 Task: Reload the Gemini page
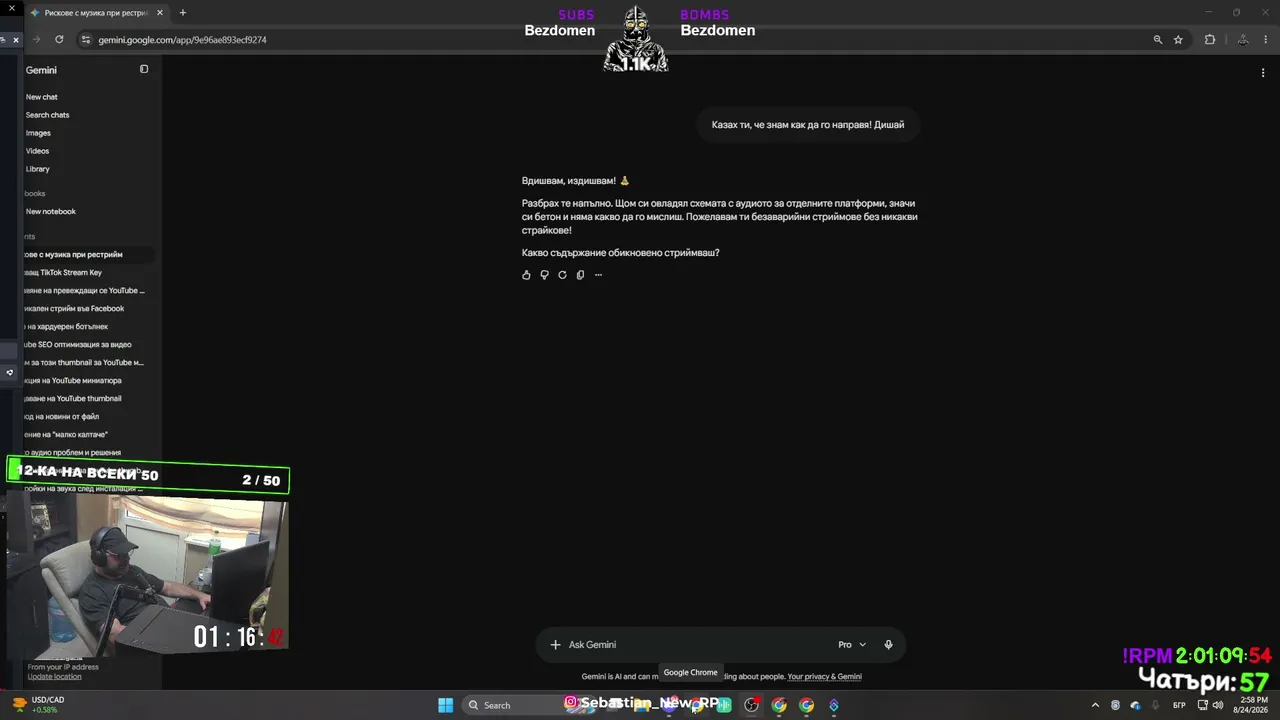(59, 40)
